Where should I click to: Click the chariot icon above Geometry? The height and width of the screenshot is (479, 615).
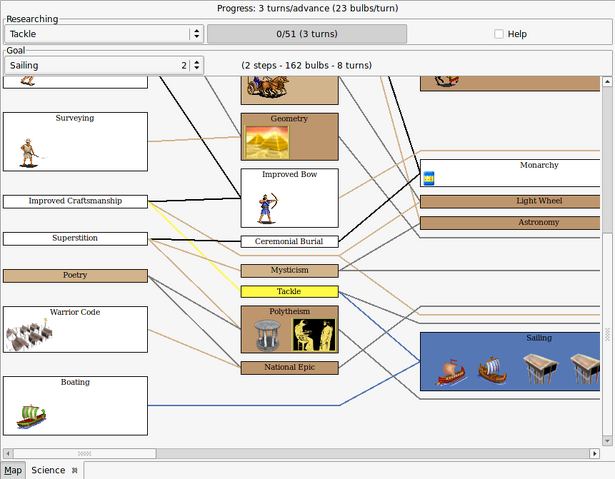268,86
